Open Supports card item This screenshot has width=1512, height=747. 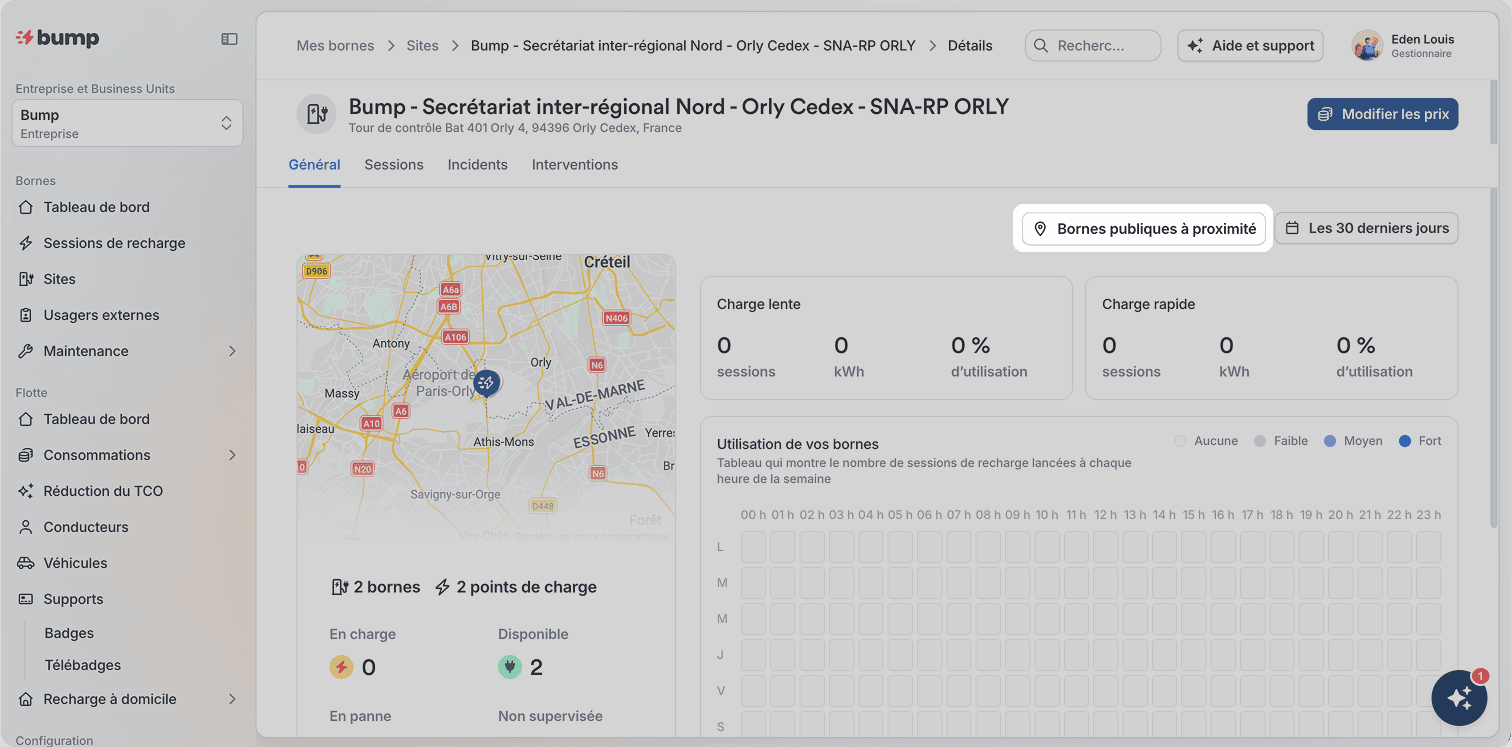pyautogui.click(x=128, y=599)
